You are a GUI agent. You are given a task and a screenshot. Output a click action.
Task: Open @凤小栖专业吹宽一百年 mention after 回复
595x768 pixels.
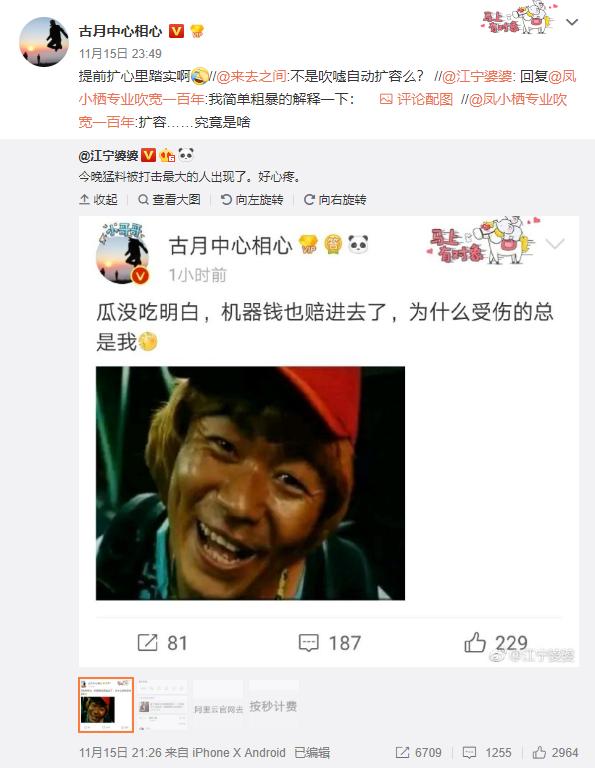pyautogui.click(x=327, y=88)
